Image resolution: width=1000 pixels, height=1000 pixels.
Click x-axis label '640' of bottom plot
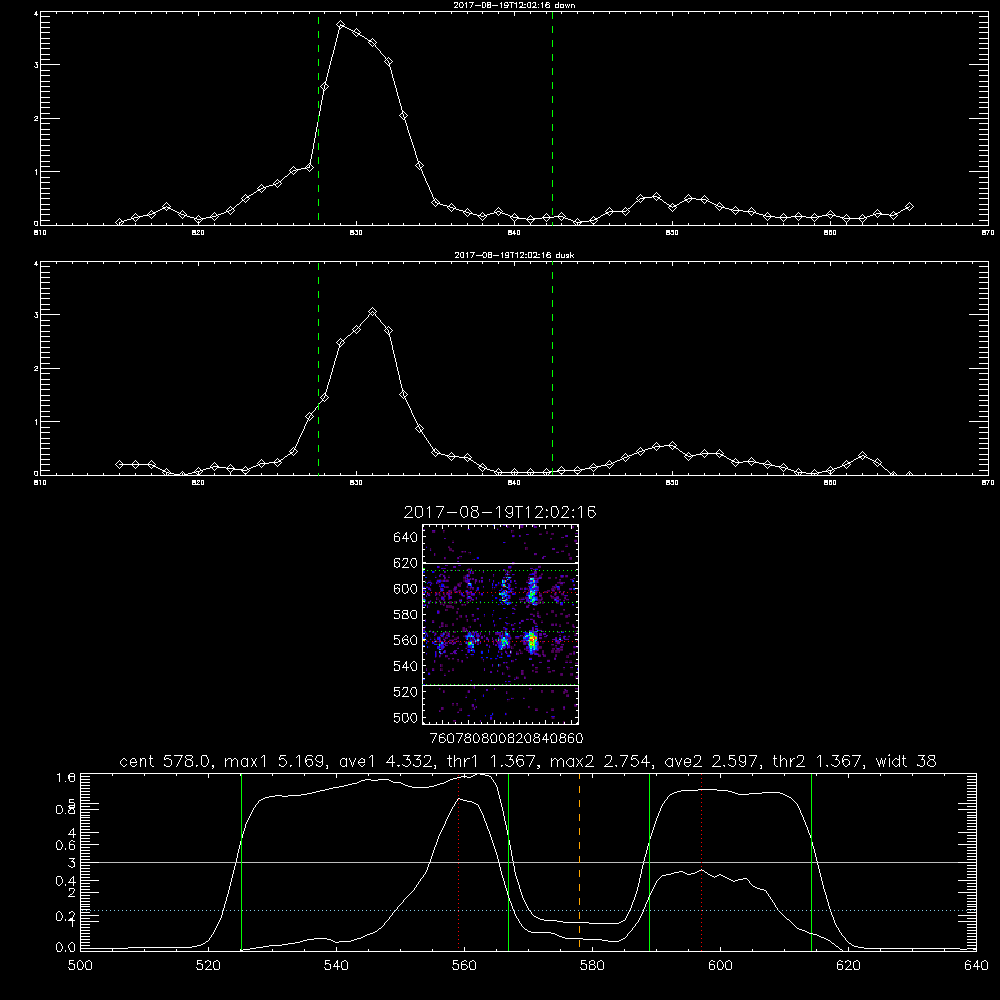tap(976, 966)
